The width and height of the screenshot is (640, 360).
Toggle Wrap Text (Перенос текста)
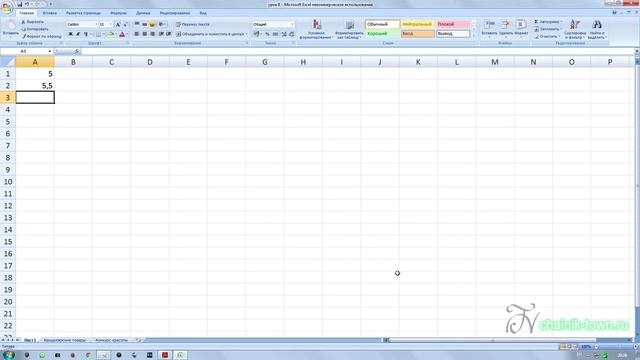[193, 24]
